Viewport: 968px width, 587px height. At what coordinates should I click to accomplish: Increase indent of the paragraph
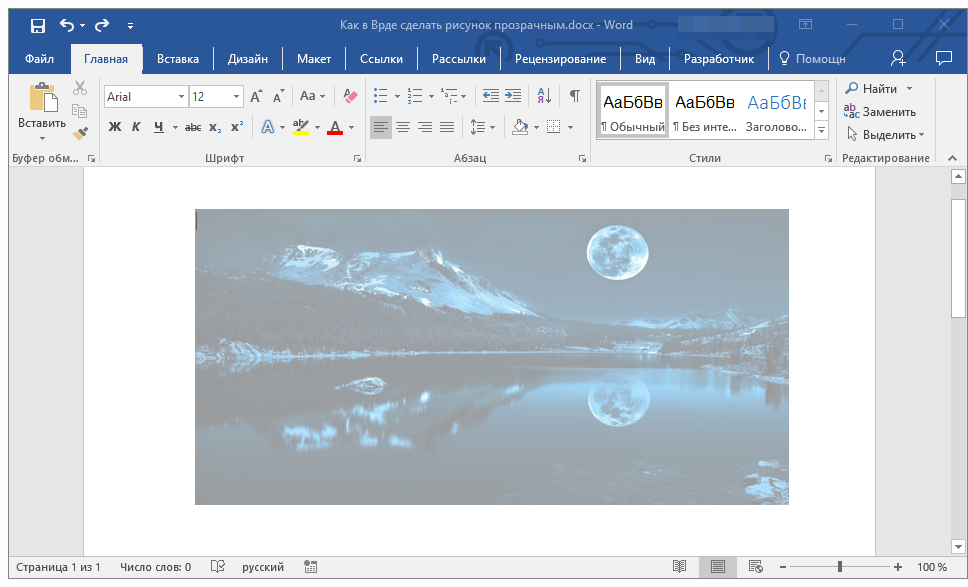[513, 97]
